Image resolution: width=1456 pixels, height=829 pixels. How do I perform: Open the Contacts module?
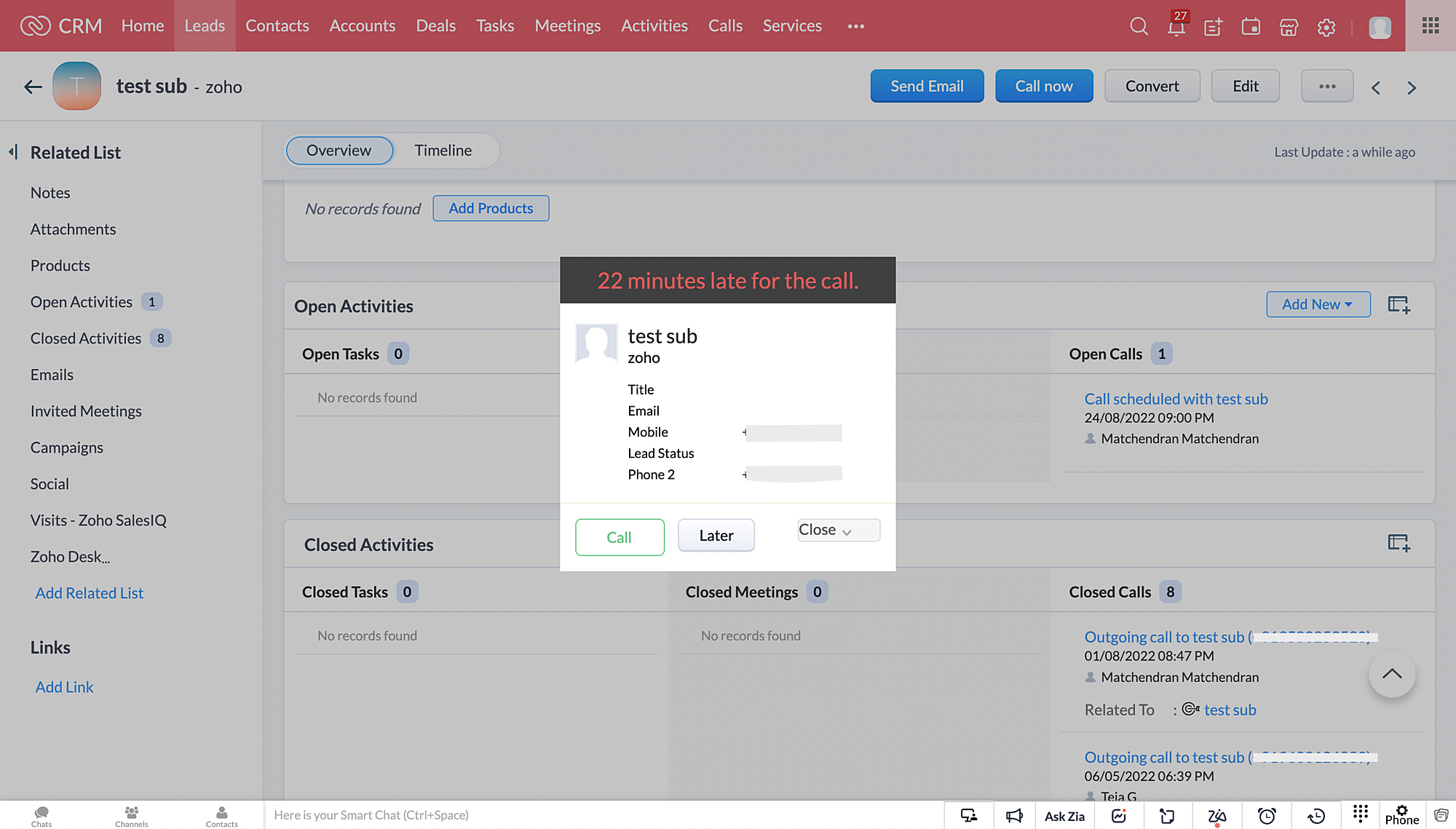277,25
